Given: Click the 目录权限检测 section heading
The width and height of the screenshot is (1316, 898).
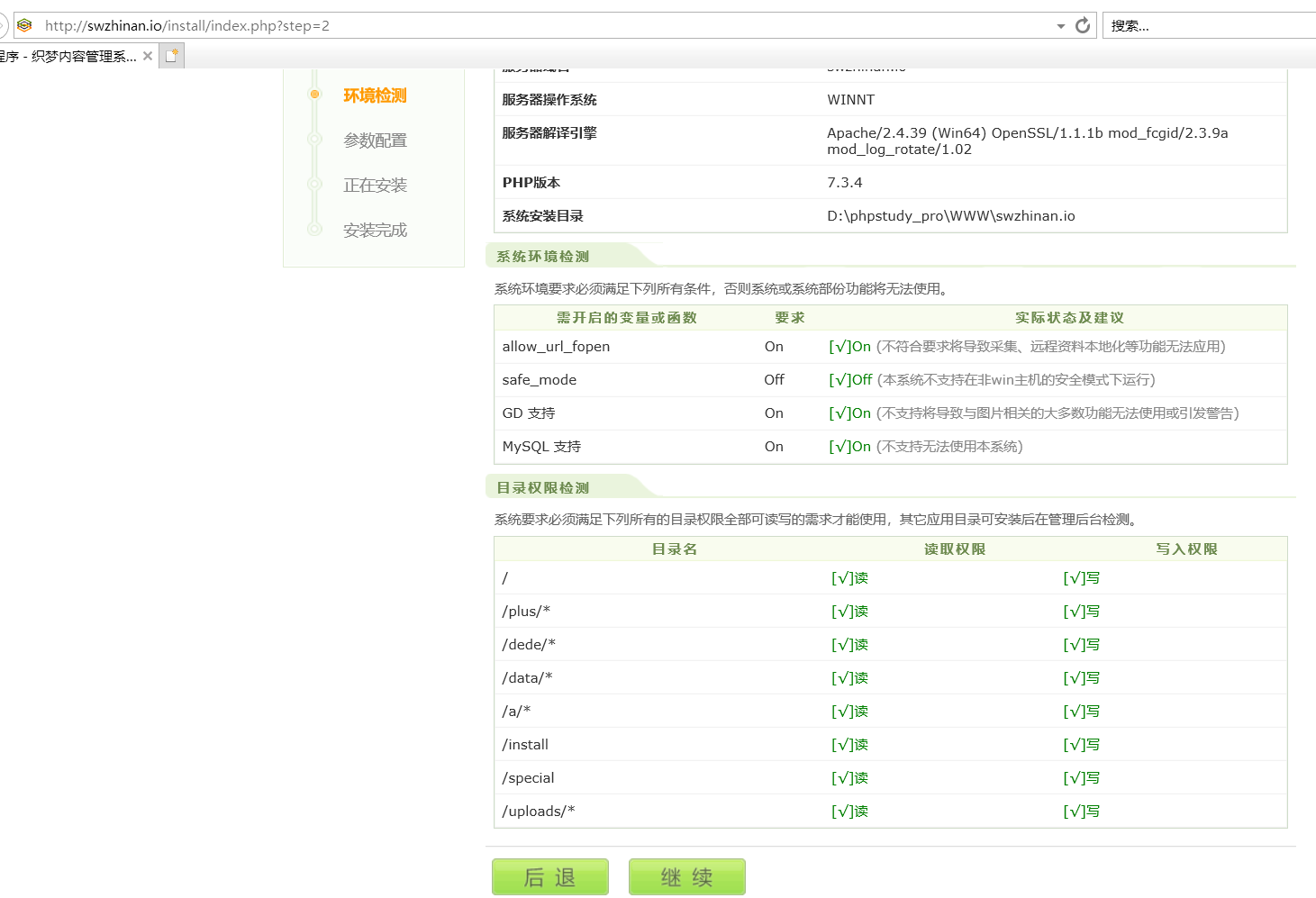Looking at the screenshot, I should [542, 488].
